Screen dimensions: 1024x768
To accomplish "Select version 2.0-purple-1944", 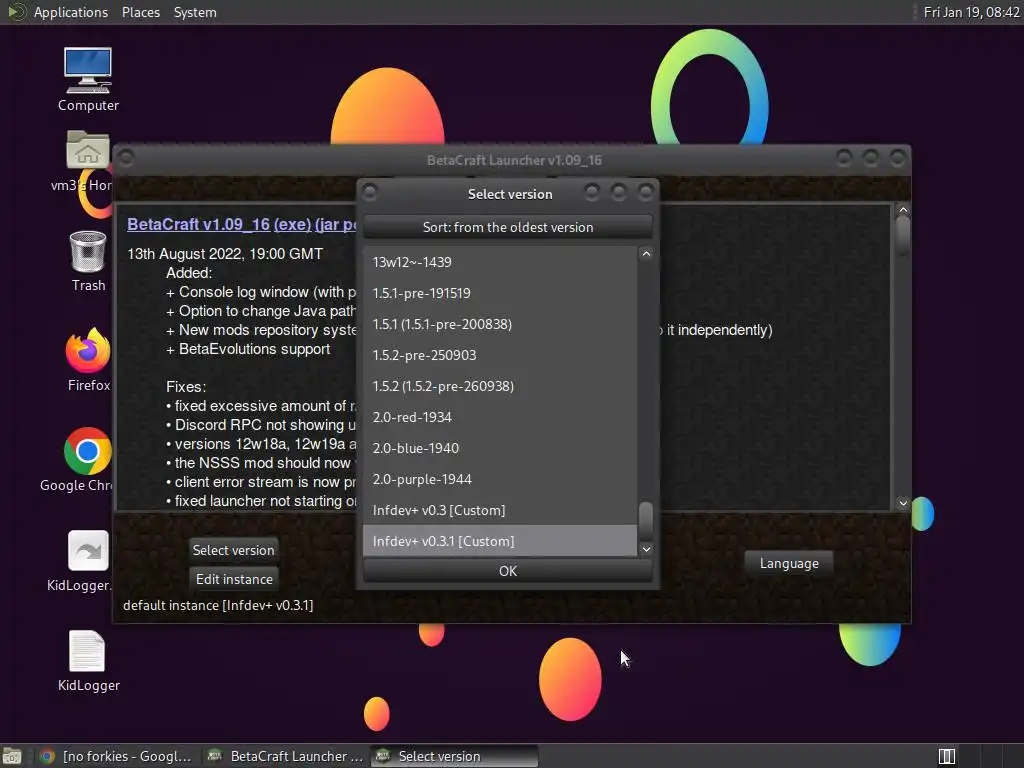I will tap(500, 479).
